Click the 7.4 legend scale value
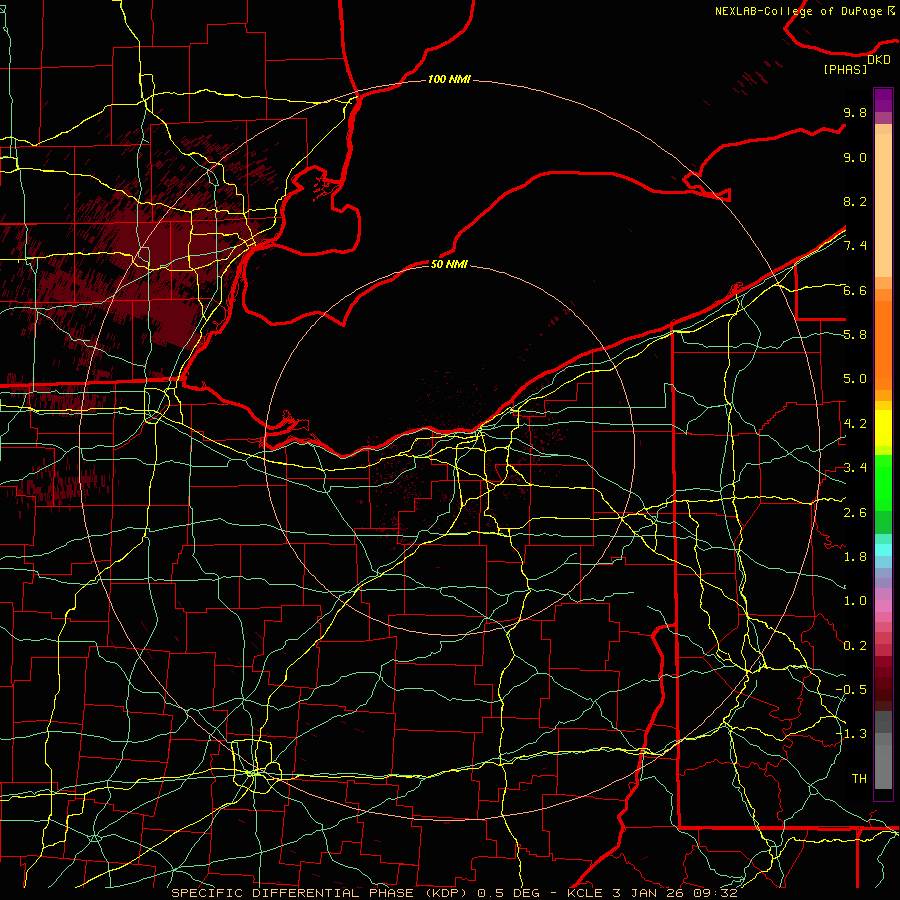900x900 pixels. [855, 246]
